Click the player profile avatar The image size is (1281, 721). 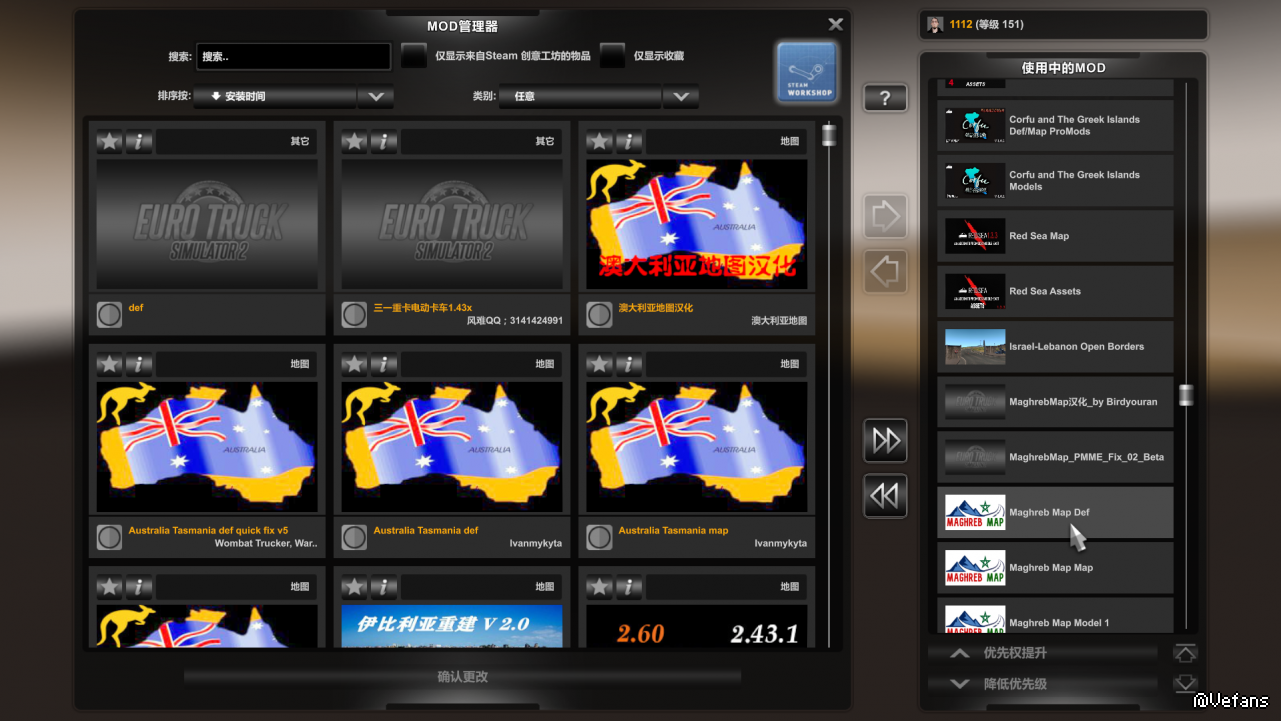point(935,24)
